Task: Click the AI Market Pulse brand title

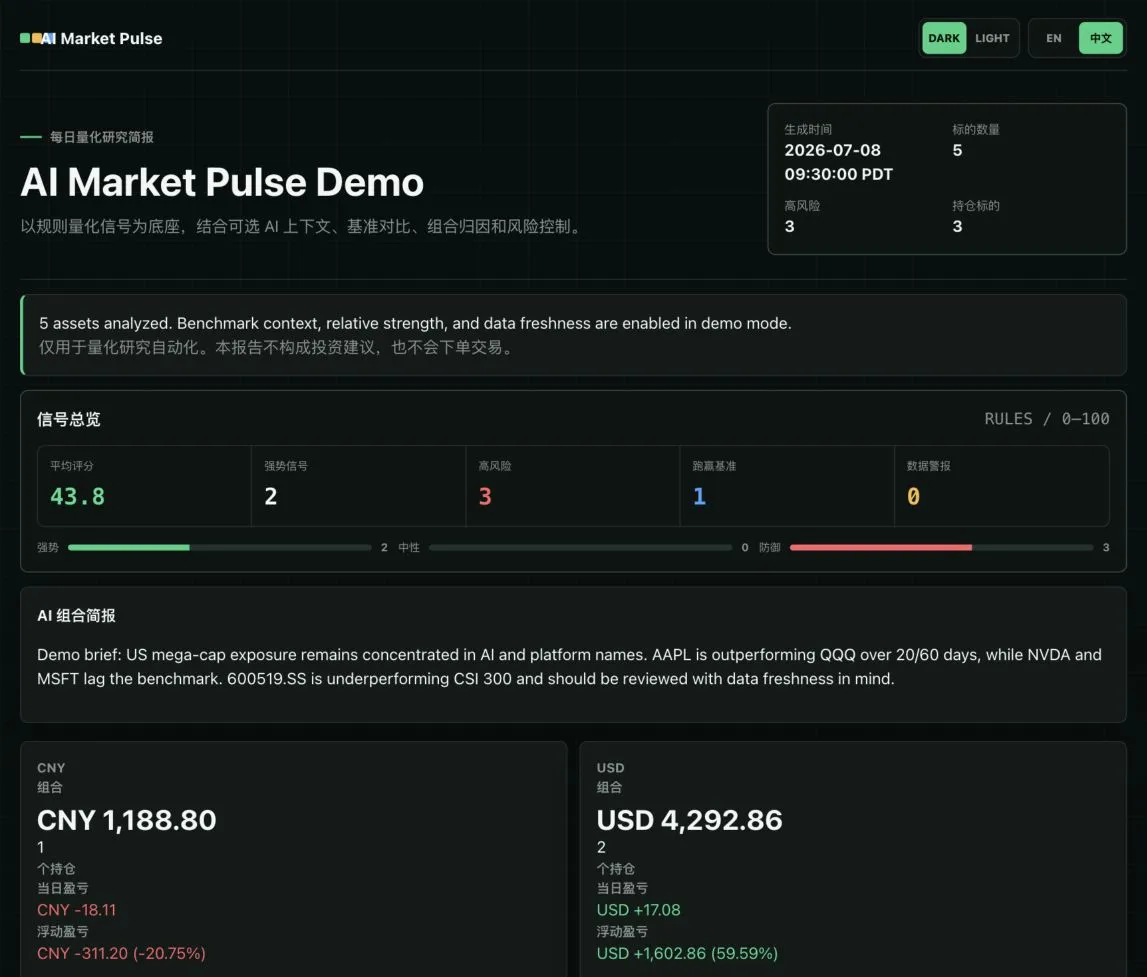Action: point(102,38)
